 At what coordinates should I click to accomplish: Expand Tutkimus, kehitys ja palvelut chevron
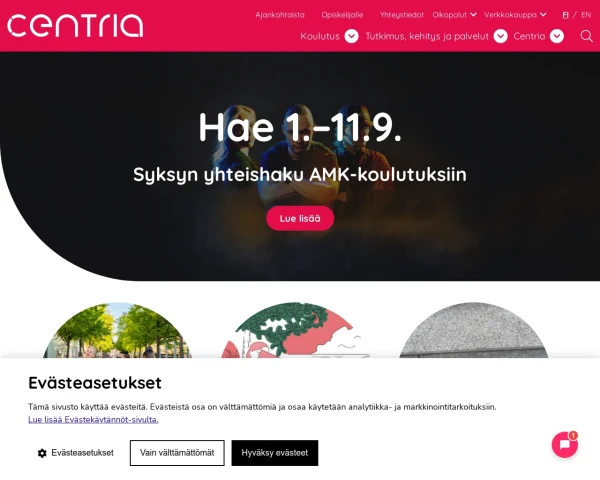501,36
